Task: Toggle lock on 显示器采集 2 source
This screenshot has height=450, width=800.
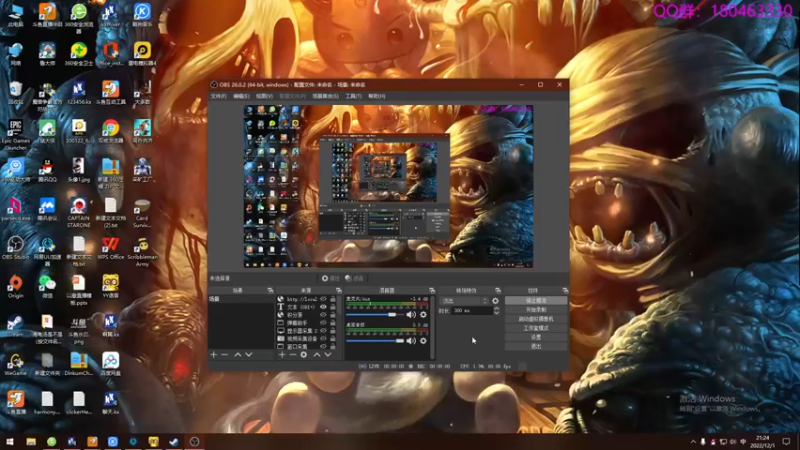Action: tap(333, 331)
